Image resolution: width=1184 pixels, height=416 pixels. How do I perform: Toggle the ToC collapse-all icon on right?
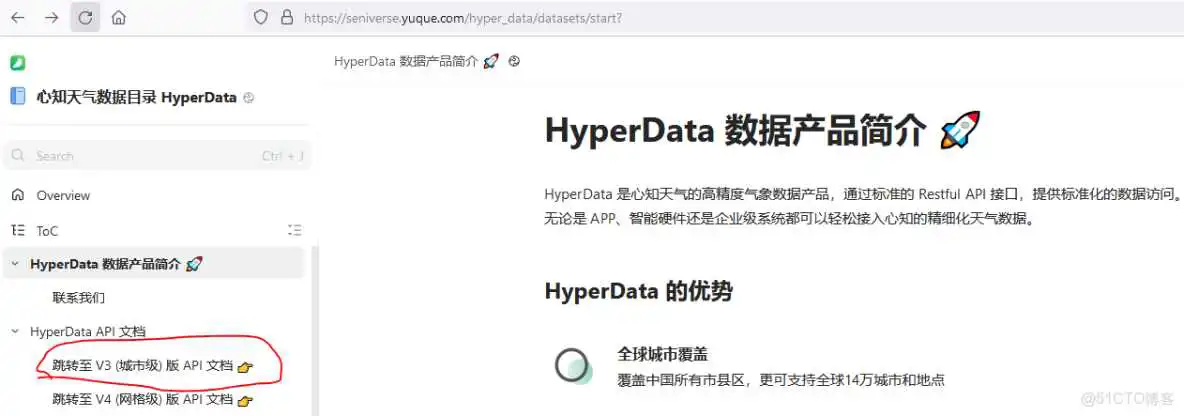tap(294, 230)
